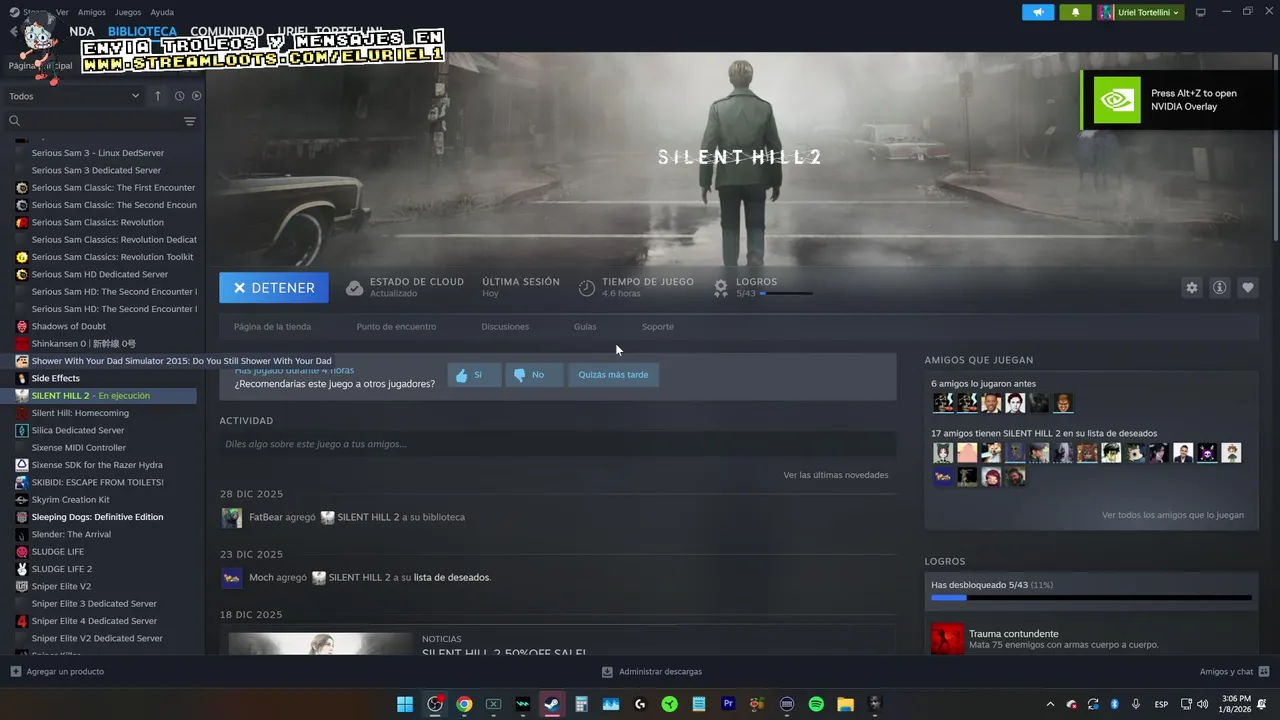Open Administrar descargas
This screenshot has height=720, width=1280.
click(x=652, y=672)
